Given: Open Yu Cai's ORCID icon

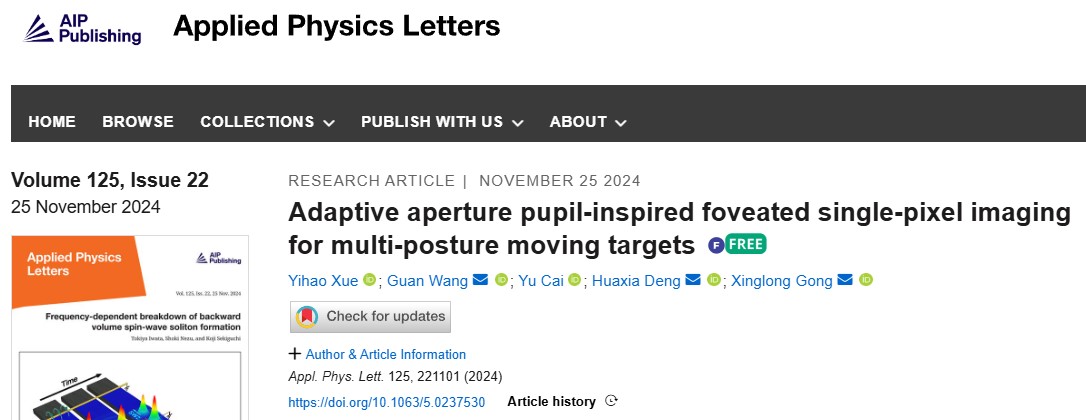Looking at the screenshot, I should [574, 280].
